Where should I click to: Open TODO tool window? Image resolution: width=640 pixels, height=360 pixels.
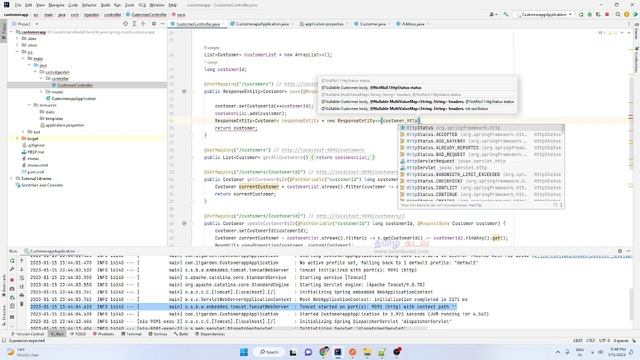pos(78,334)
